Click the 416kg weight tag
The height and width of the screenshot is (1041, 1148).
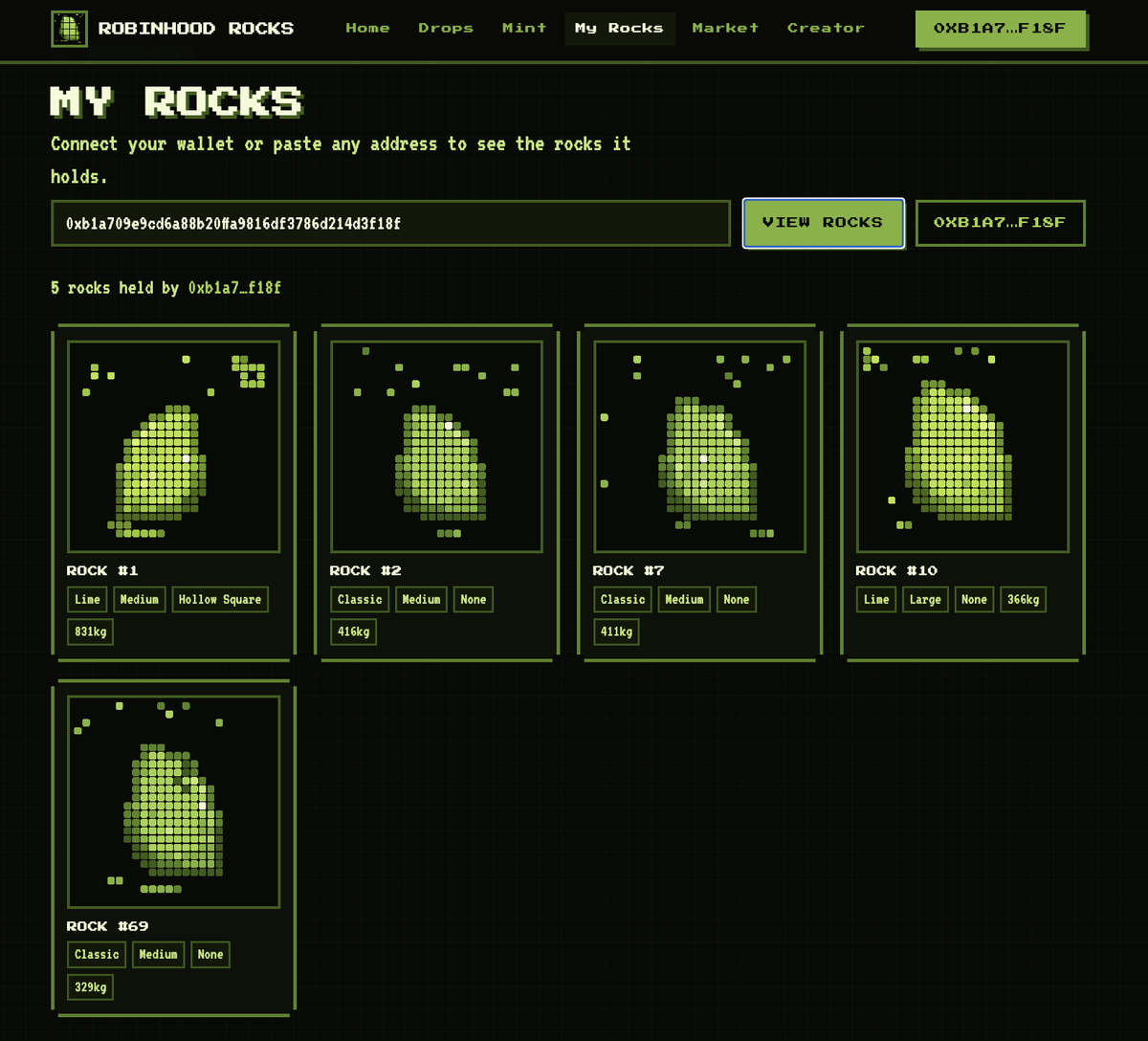[353, 632]
